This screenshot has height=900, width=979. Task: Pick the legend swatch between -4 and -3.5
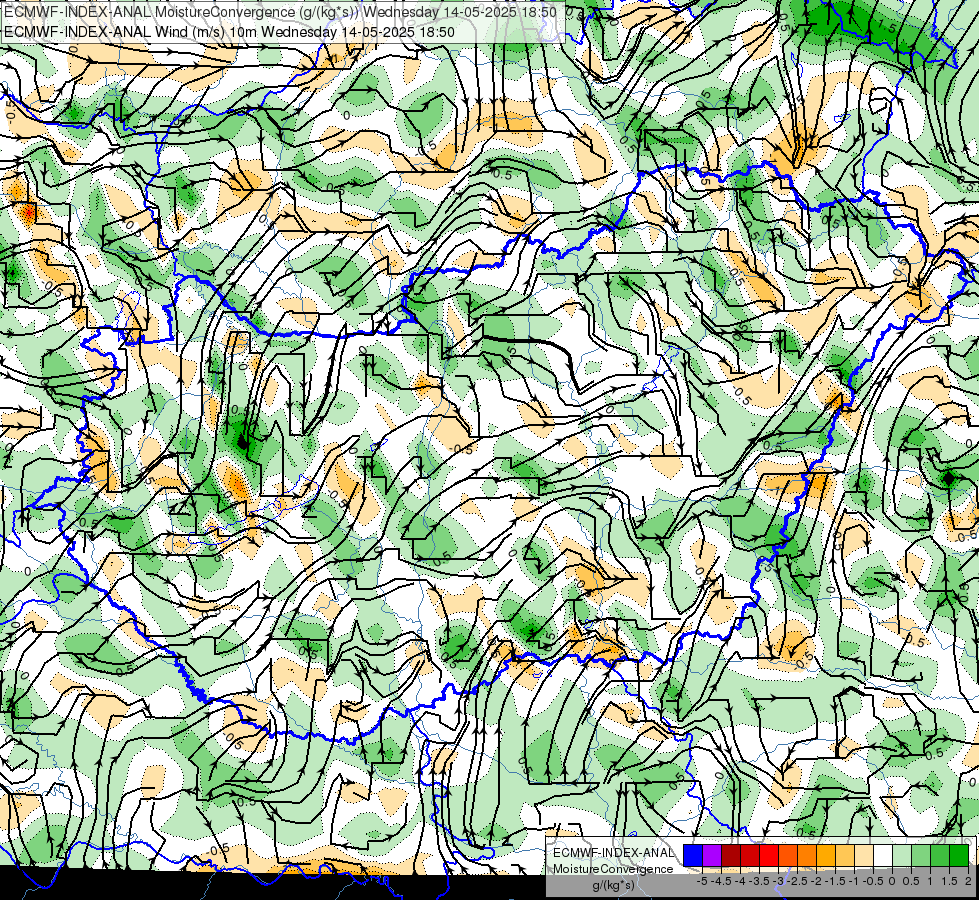point(750,855)
